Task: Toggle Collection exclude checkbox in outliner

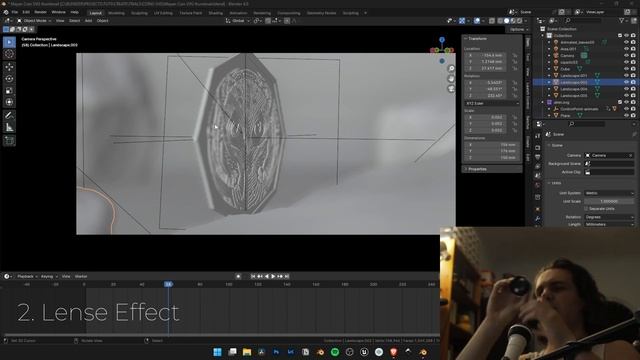Action: point(620,36)
